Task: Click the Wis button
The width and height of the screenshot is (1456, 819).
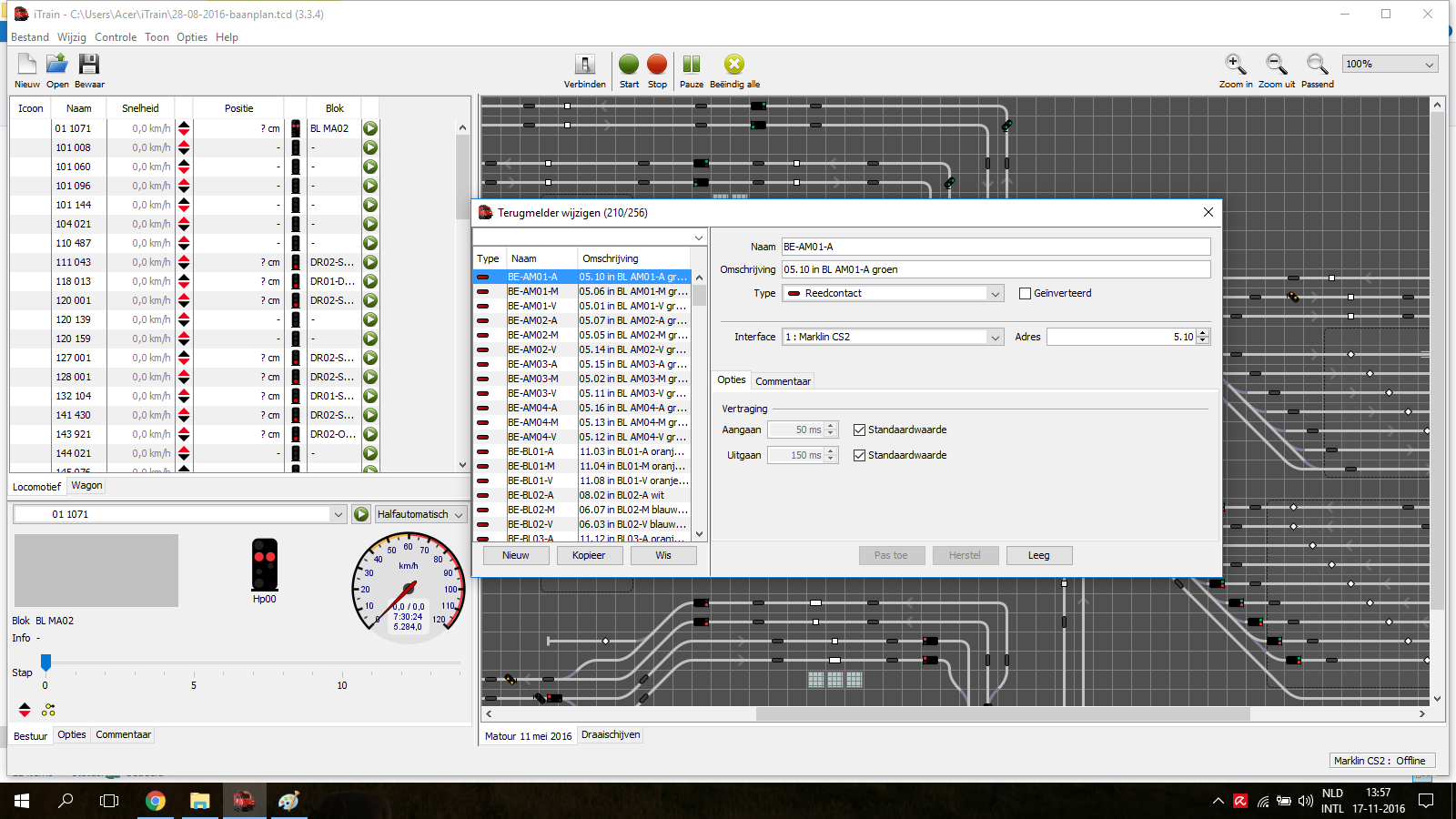Action: click(x=663, y=555)
